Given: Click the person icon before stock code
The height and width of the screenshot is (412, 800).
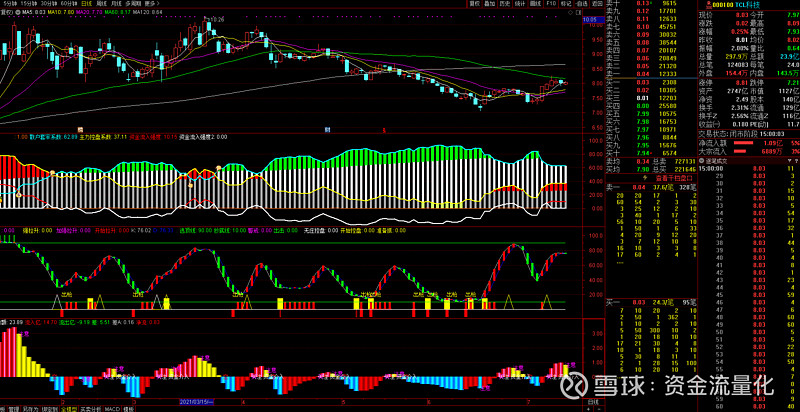Looking at the screenshot, I should (x=708, y=4).
